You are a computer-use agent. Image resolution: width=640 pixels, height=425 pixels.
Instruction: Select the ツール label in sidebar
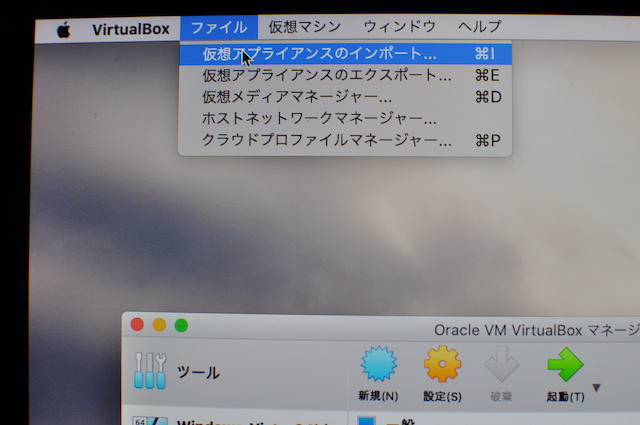[x=198, y=372]
